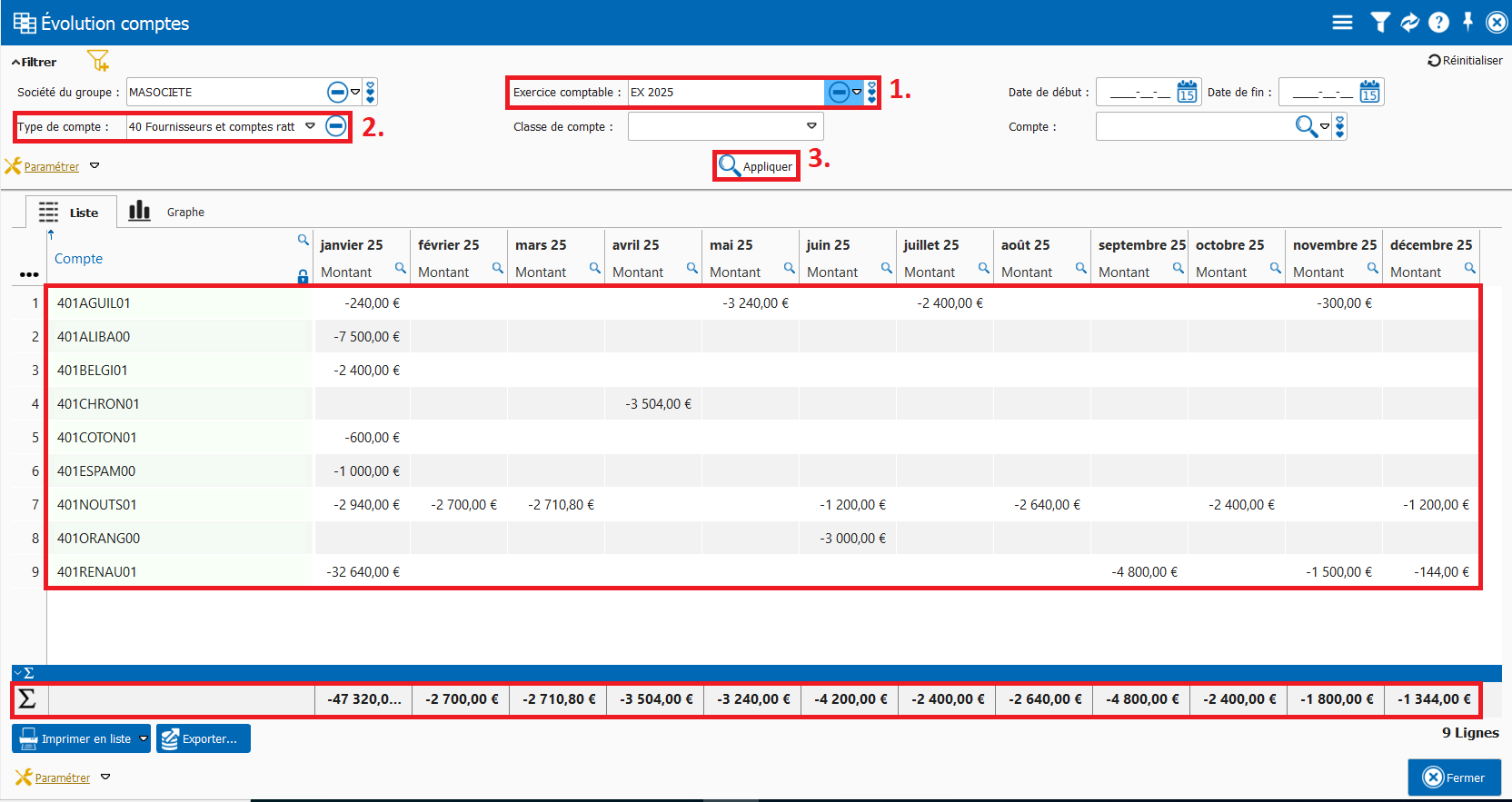Clear the Exercice comptable field with minus icon
The image size is (1512, 802).
coord(839,92)
